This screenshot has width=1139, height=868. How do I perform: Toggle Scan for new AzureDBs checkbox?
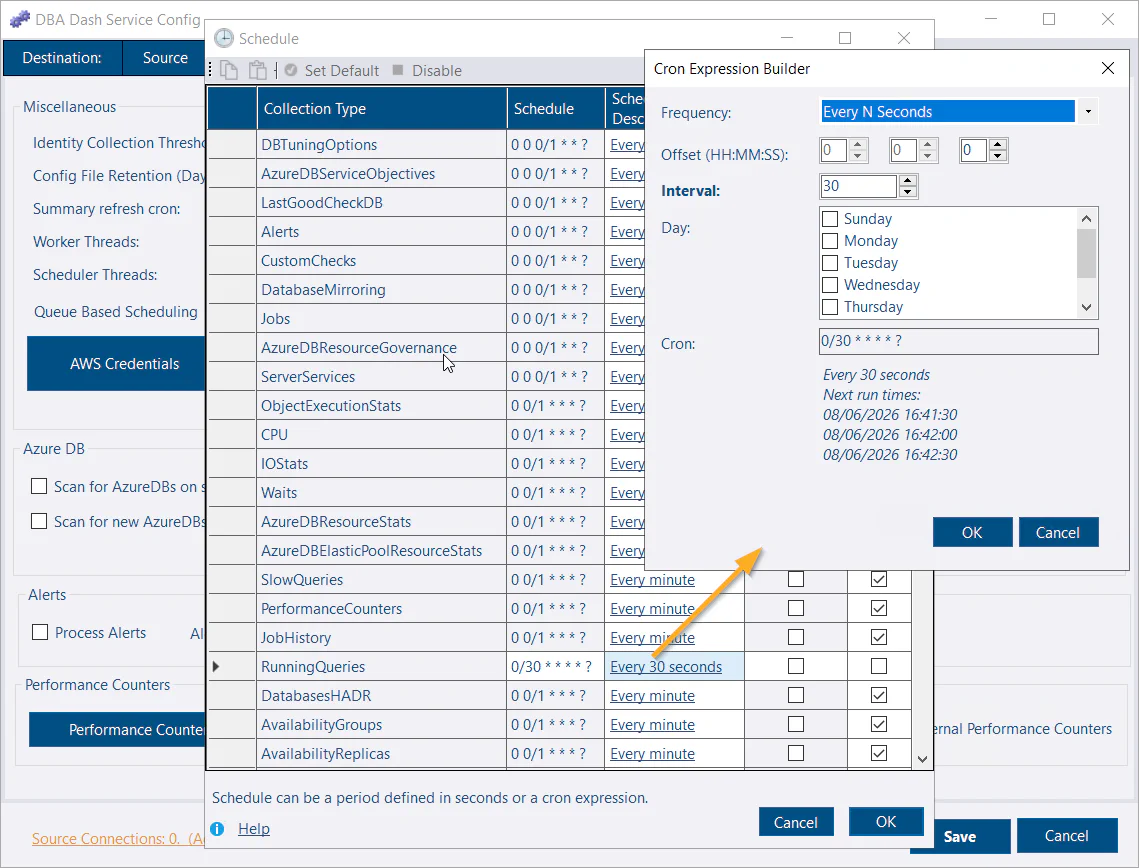pos(39,521)
